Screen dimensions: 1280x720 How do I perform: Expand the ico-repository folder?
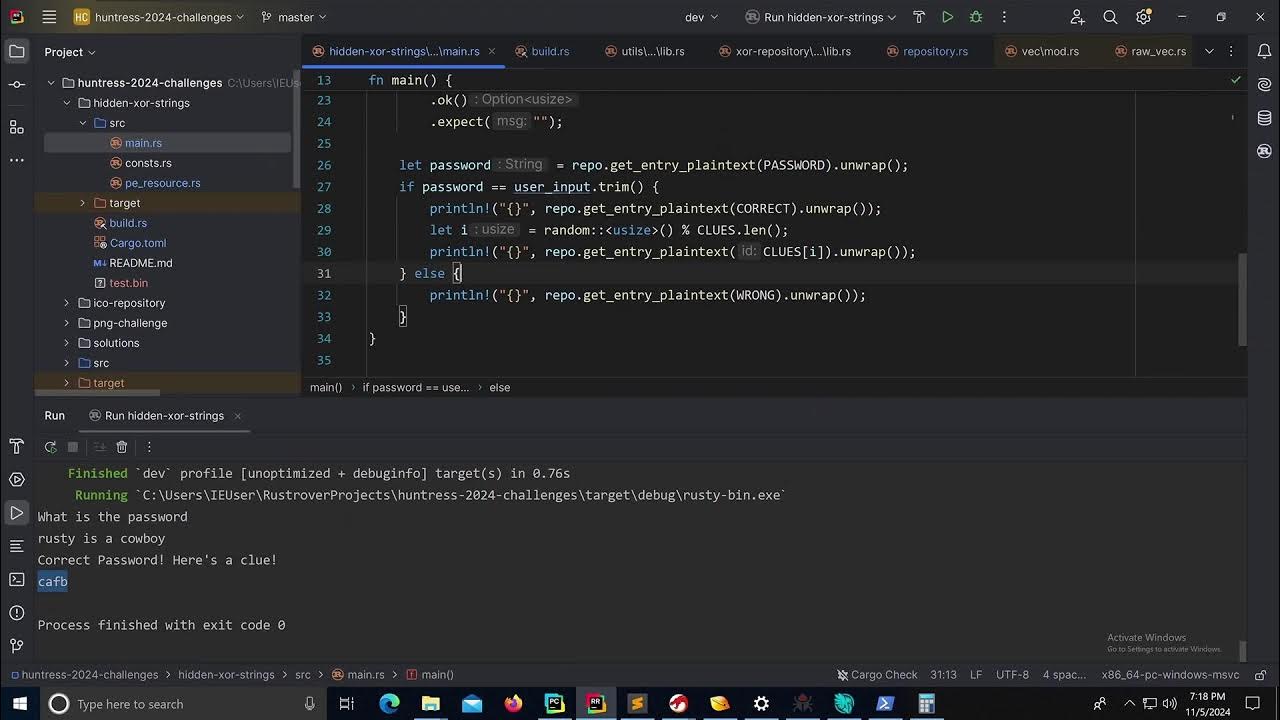click(66, 303)
